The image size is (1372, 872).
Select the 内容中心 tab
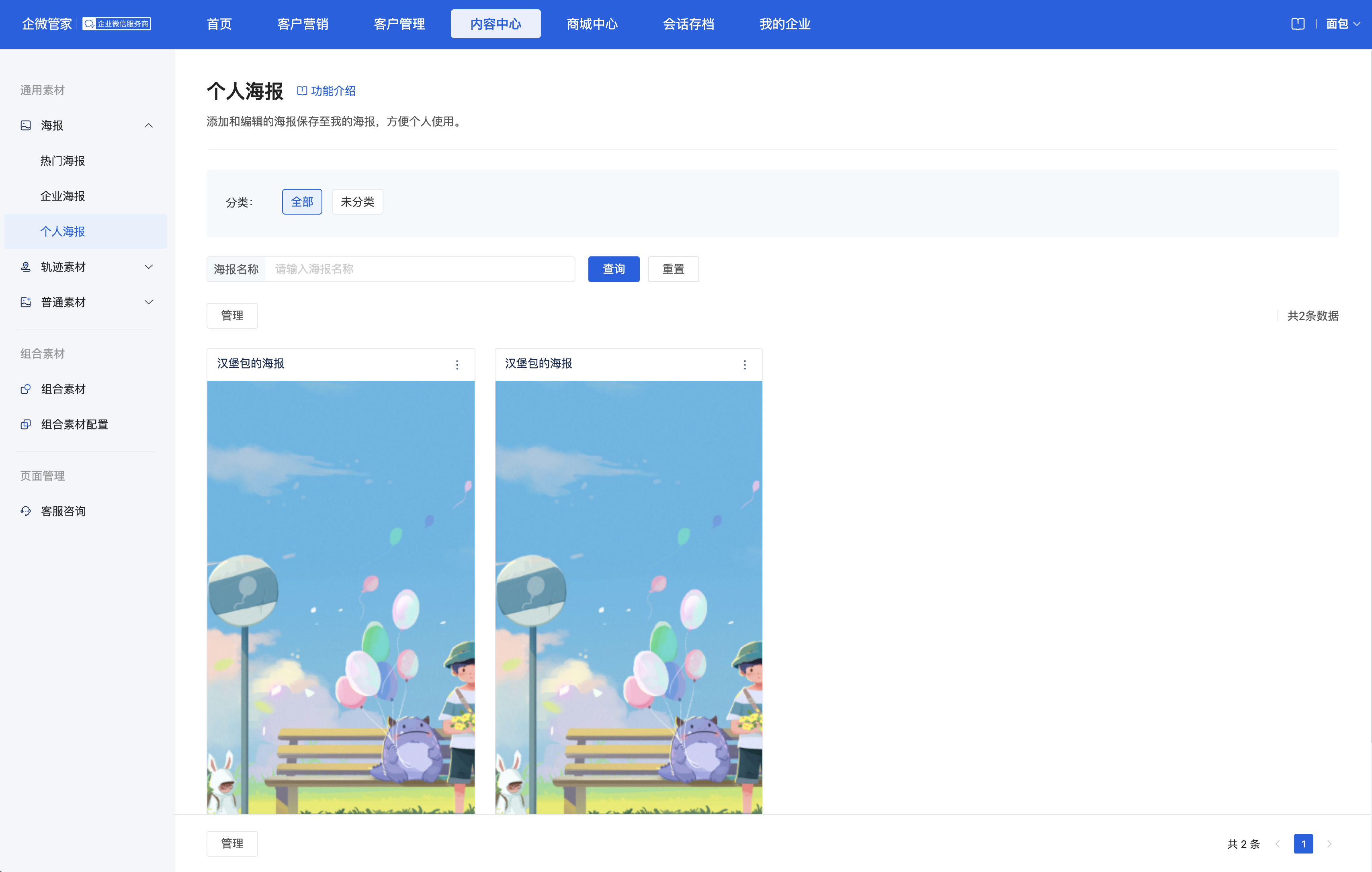coord(496,24)
